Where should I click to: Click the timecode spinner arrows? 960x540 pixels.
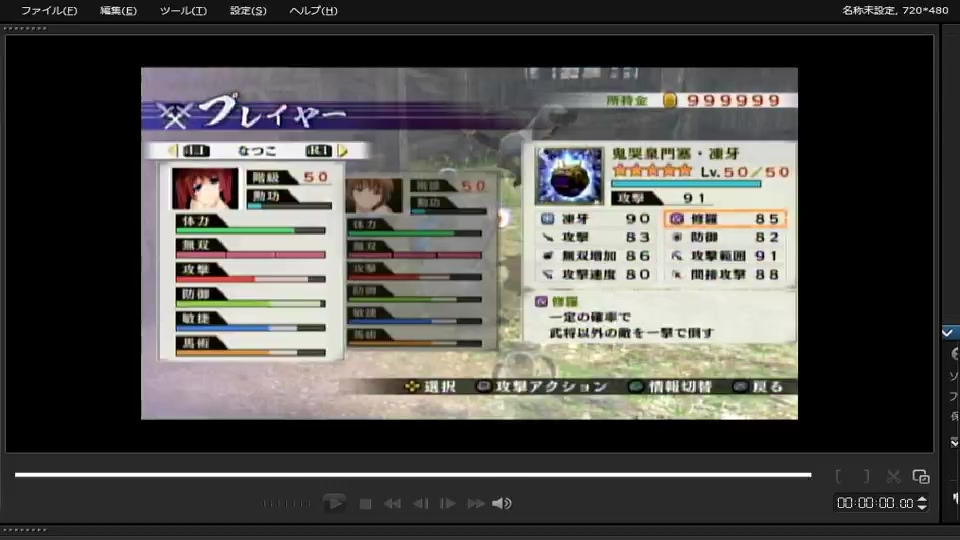point(922,503)
